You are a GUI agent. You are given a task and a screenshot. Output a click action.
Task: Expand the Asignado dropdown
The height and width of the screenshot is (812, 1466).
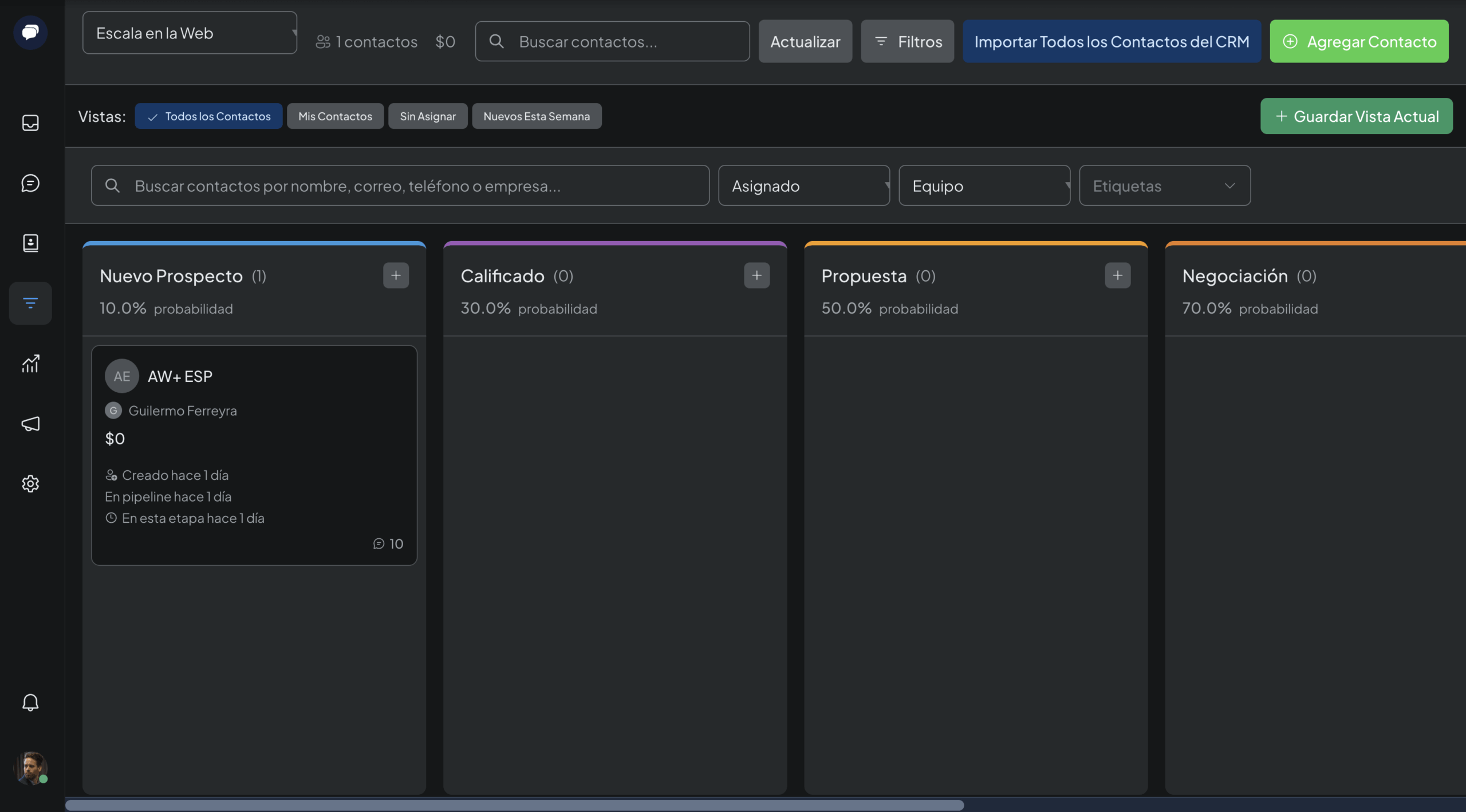coord(804,186)
